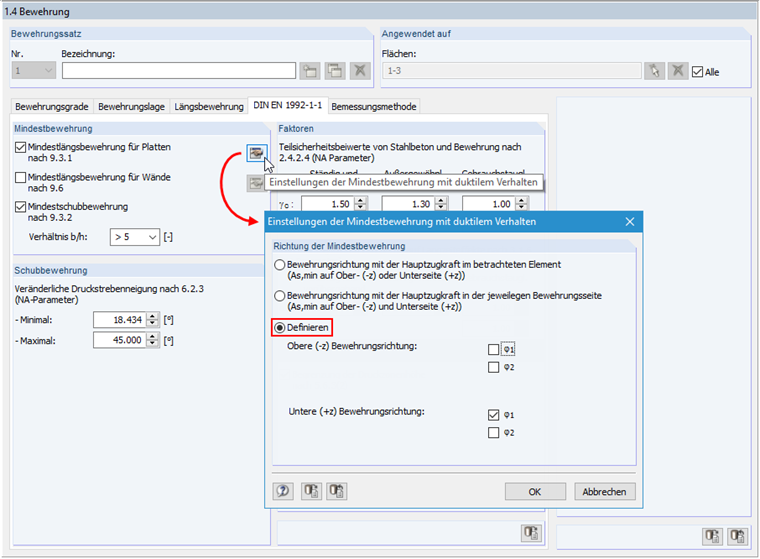The width and height of the screenshot is (760, 559).
Task: Select Hauptzugkraft im betrachteten Element option
Action: coord(280,265)
